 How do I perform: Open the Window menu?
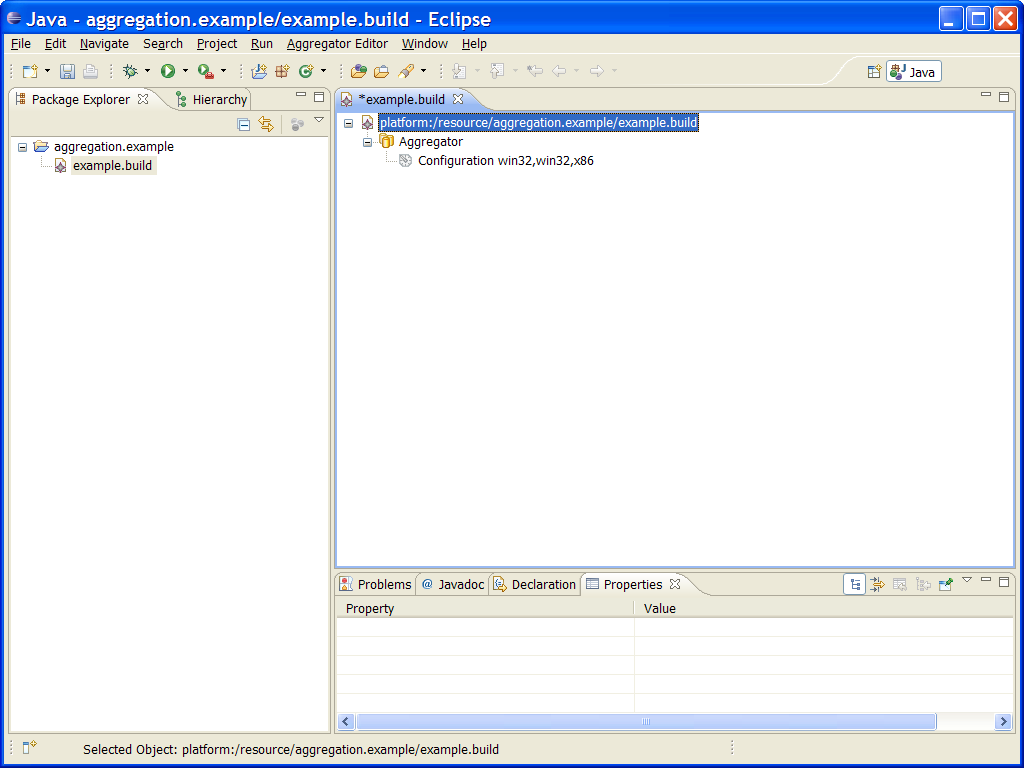click(424, 44)
